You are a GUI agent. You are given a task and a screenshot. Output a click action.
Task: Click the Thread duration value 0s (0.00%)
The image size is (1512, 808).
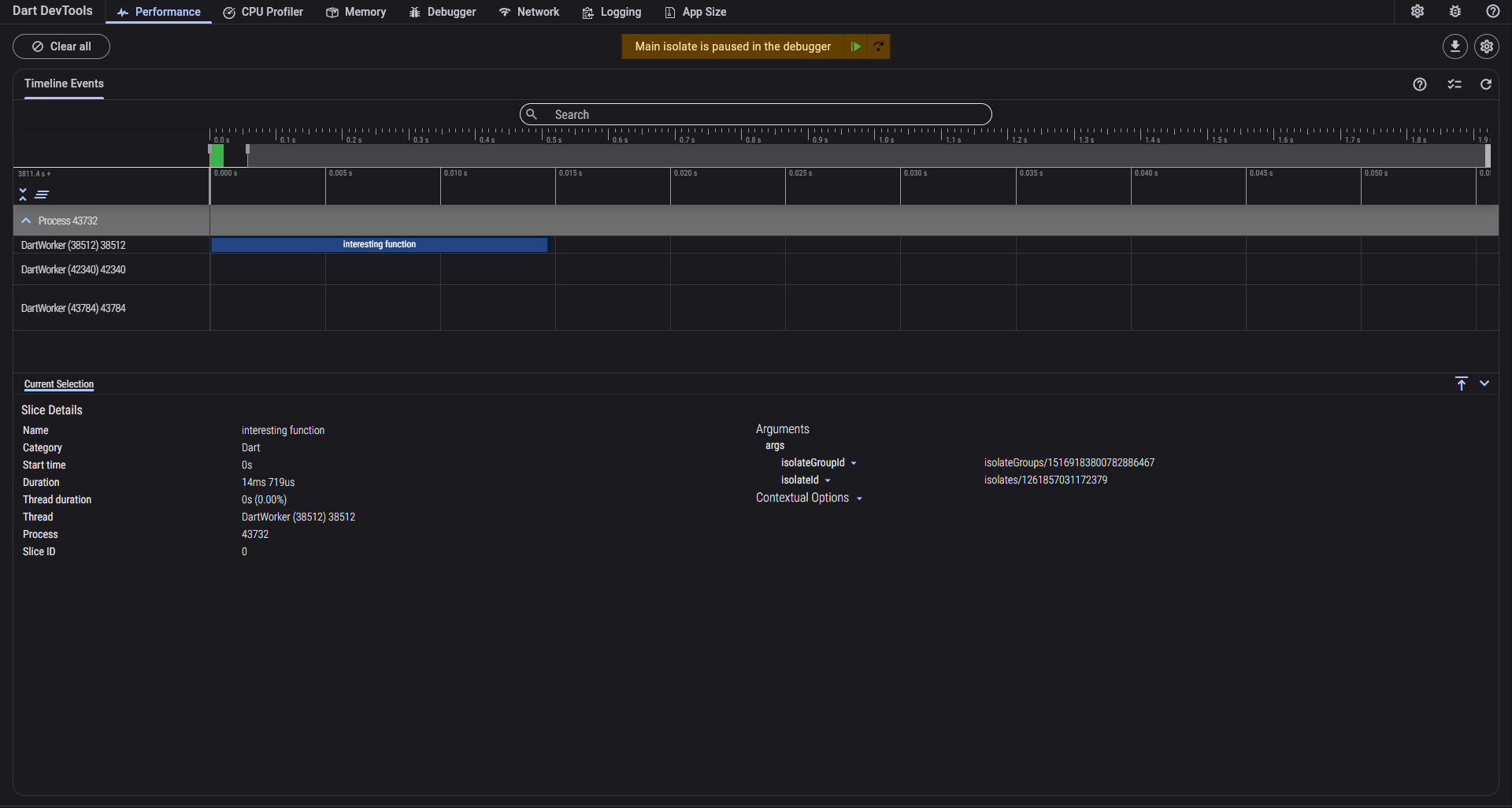(x=264, y=499)
